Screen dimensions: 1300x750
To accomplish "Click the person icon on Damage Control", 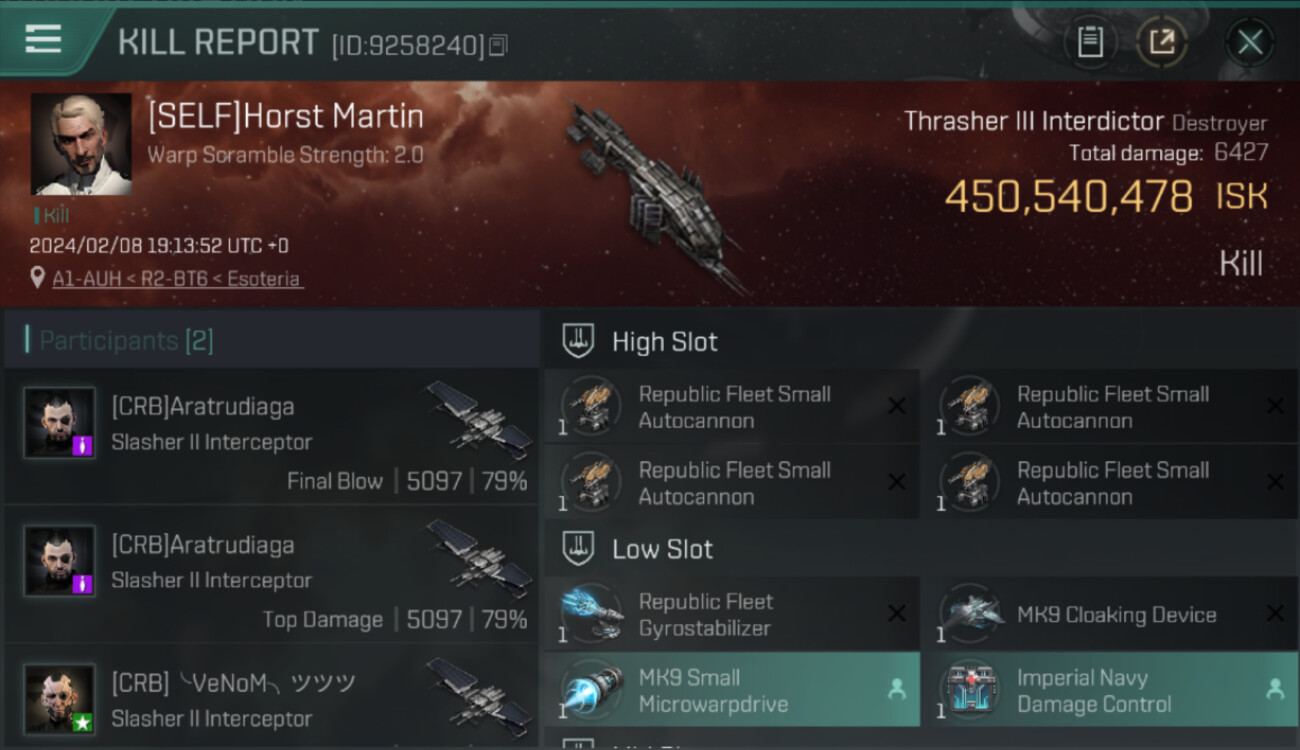I will (1275, 689).
